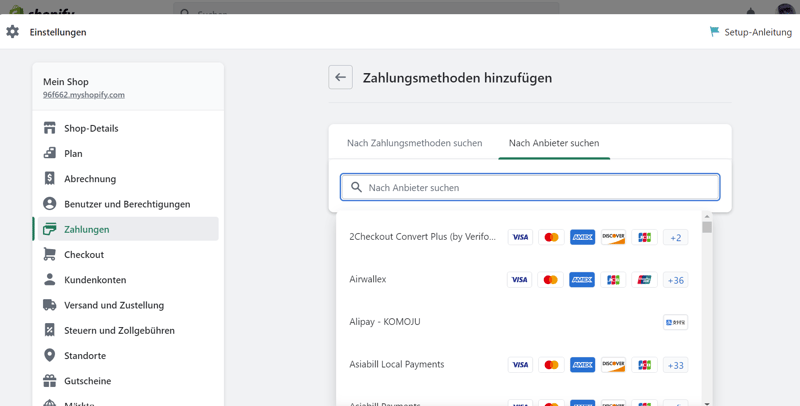Image resolution: width=800 pixels, height=406 pixels.
Task: Click the Setup-Anleitung flag icon
Action: click(x=714, y=32)
